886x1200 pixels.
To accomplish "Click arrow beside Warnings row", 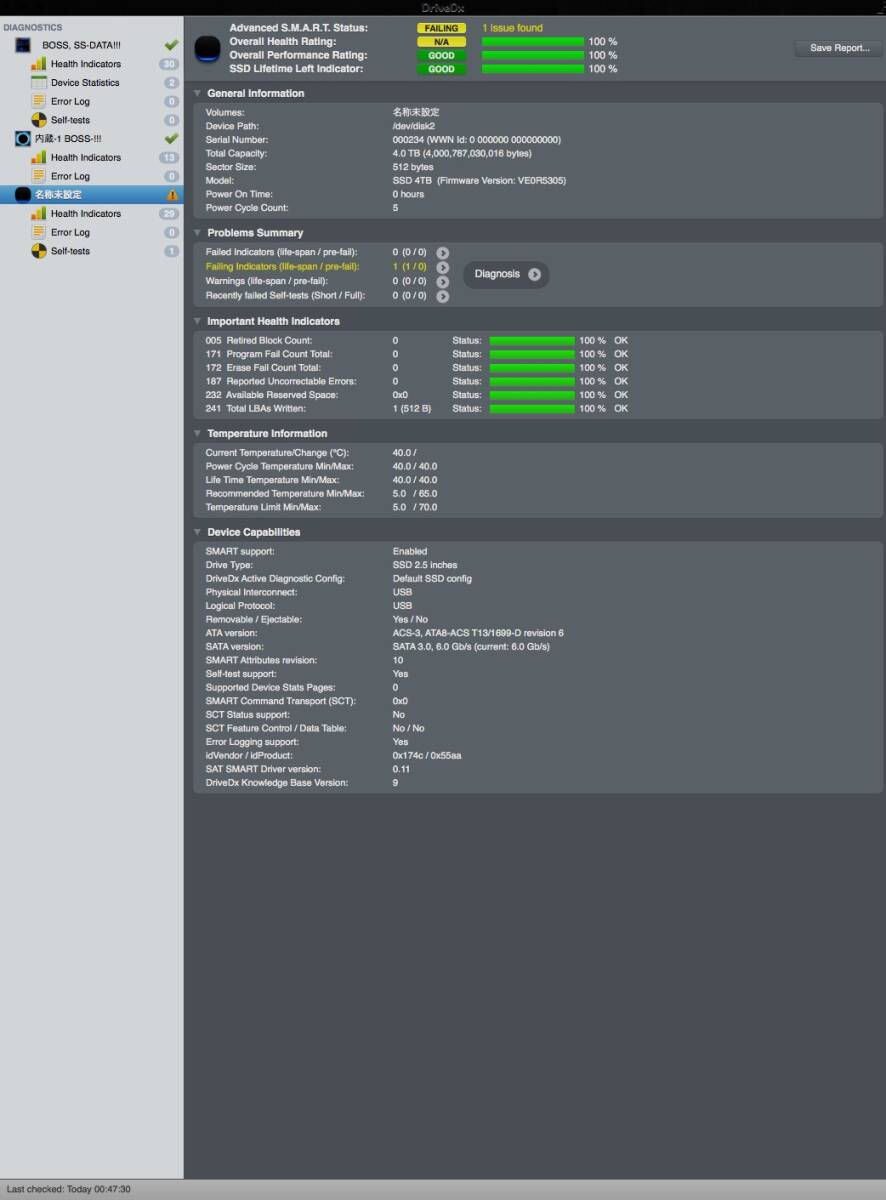I will tap(442, 281).
